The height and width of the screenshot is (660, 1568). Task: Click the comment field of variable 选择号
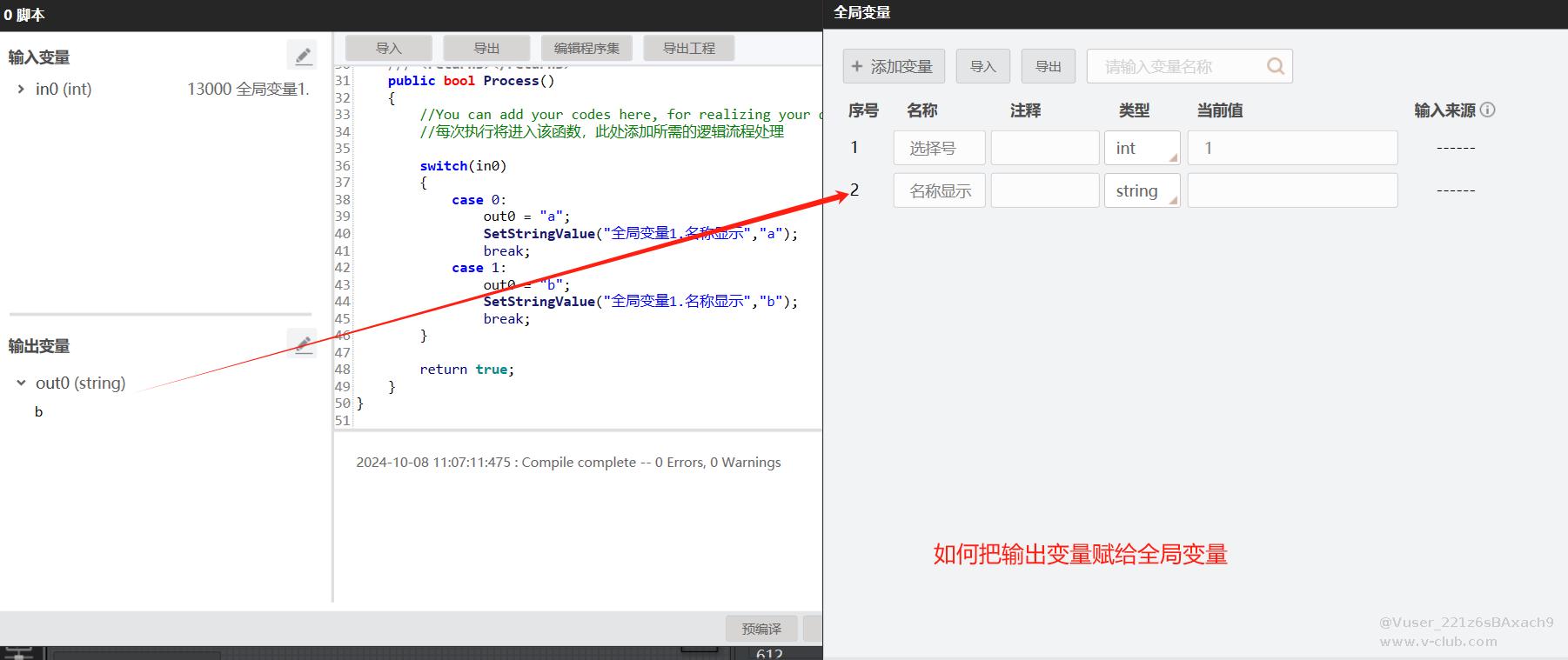(x=1045, y=148)
